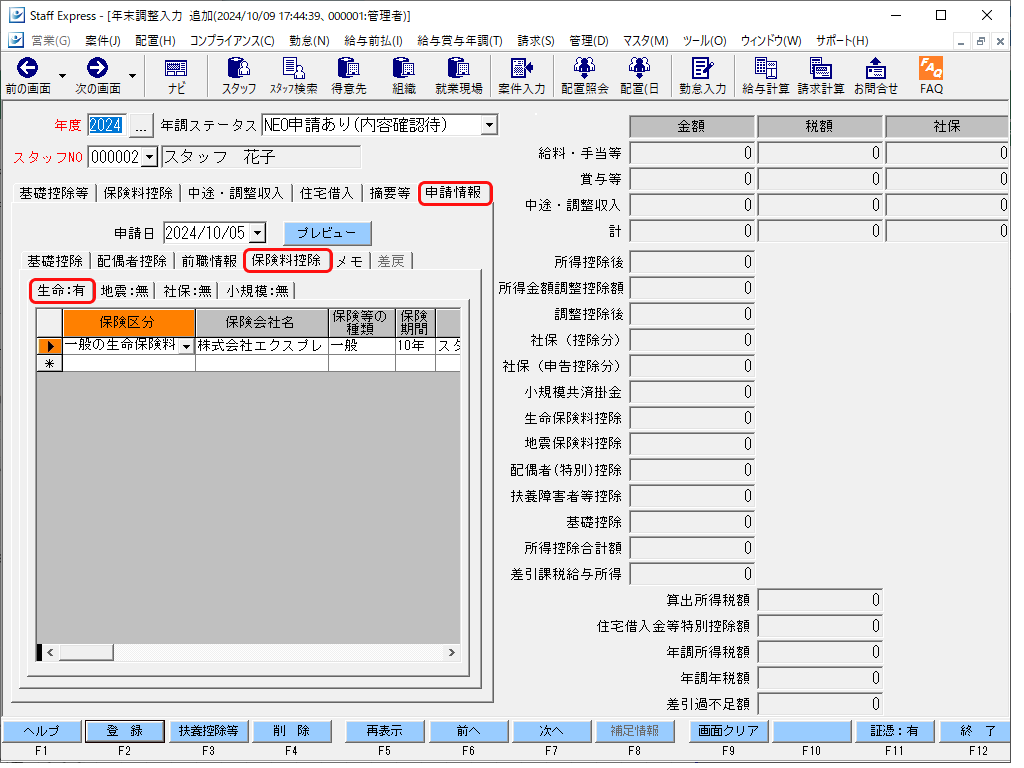1024x768 pixels.
Task: Click the スタッフ toolbar icon
Action: [x=239, y=75]
